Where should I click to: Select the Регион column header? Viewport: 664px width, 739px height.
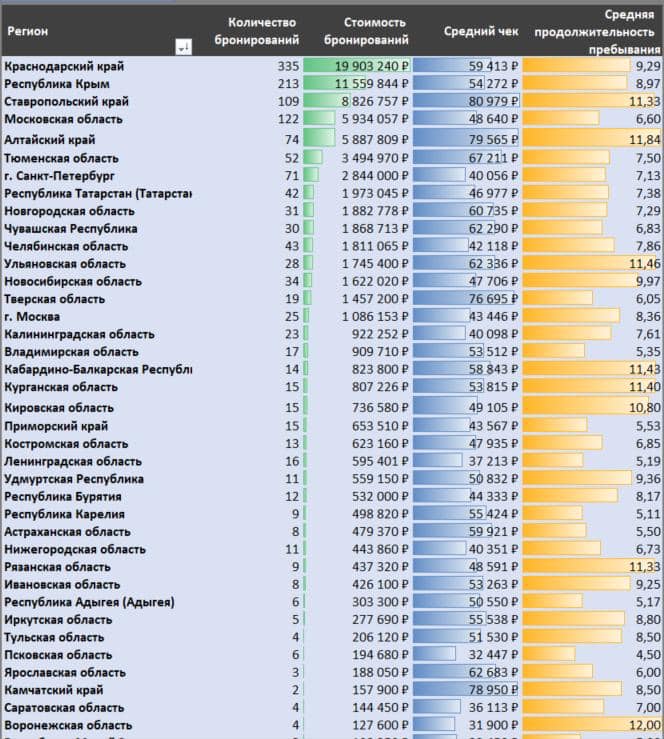(x=27, y=31)
